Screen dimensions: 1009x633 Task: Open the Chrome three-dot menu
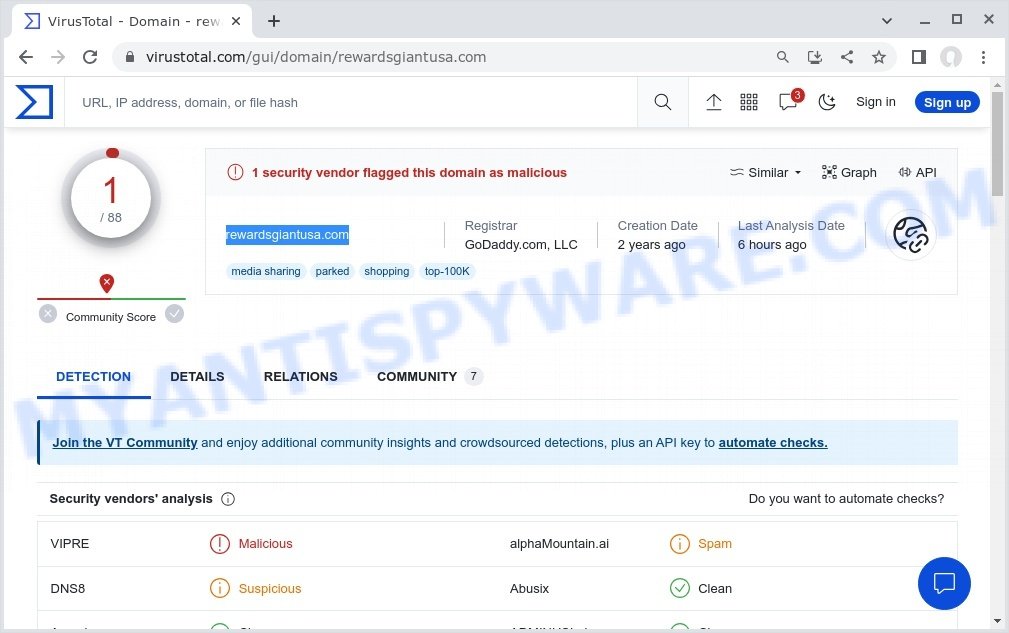coord(983,57)
